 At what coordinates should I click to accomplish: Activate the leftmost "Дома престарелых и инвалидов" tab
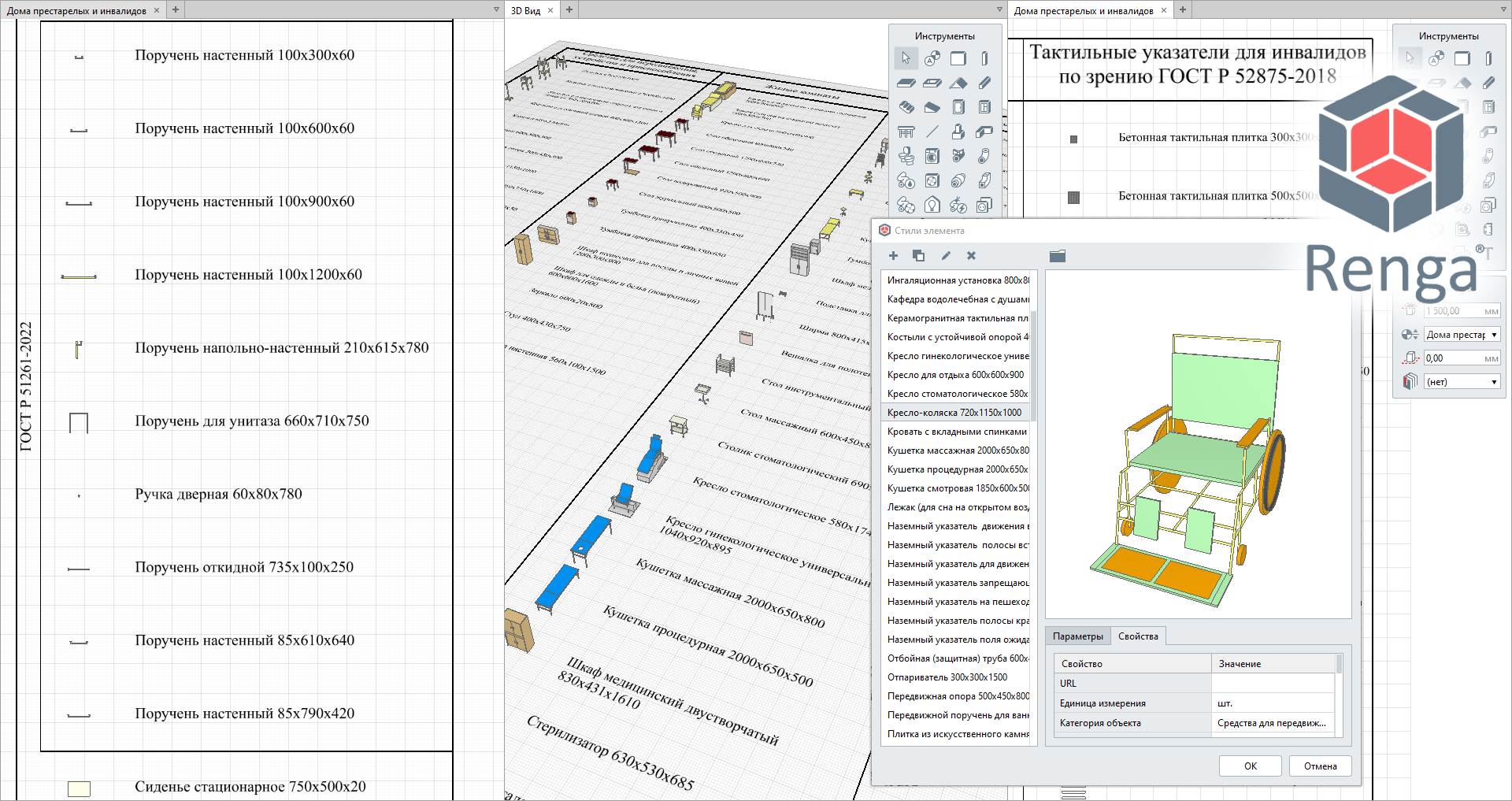click(76, 10)
